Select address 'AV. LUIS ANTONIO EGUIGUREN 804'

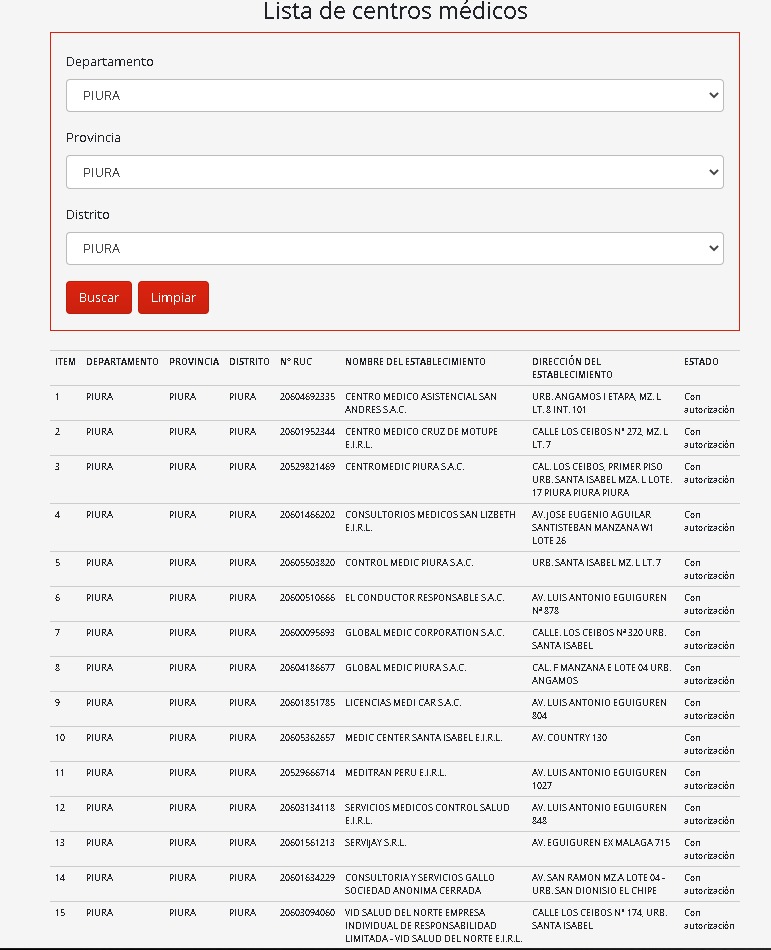coord(599,709)
